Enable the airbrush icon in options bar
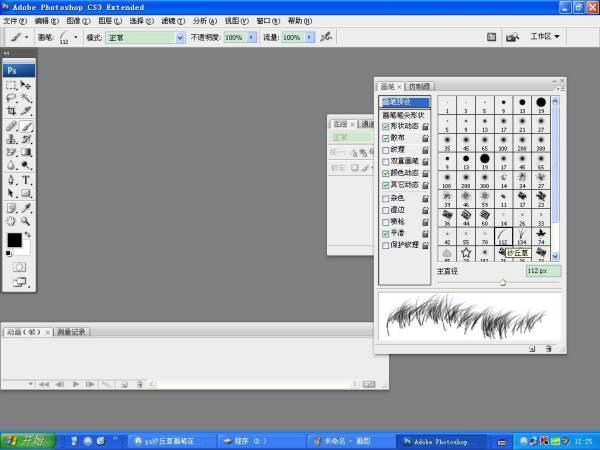This screenshot has width=600, height=450. 325,37
